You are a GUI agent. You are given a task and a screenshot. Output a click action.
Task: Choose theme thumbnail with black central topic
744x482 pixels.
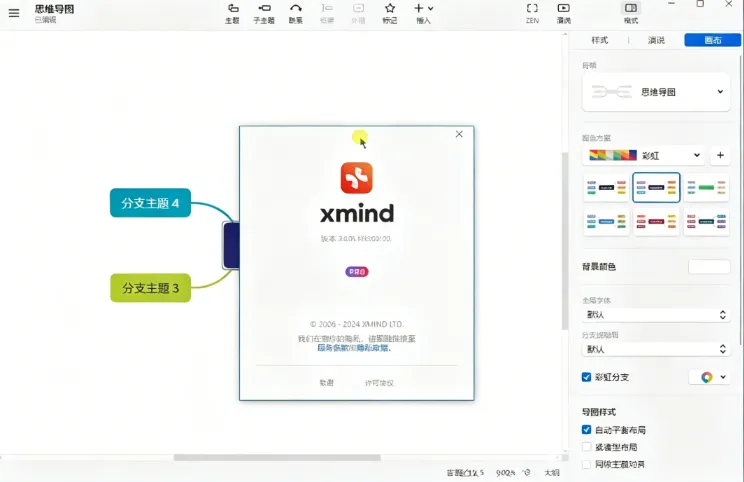point(606,187)
